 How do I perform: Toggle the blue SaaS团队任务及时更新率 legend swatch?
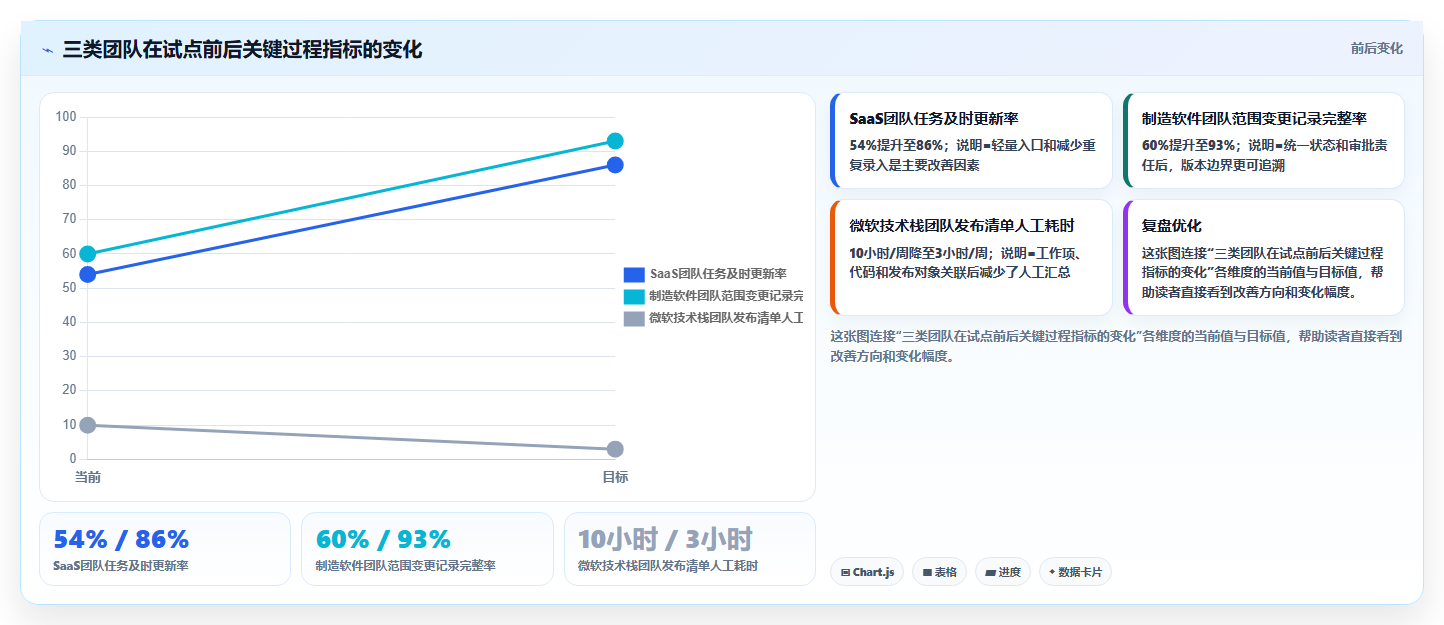tap(634, 274)
